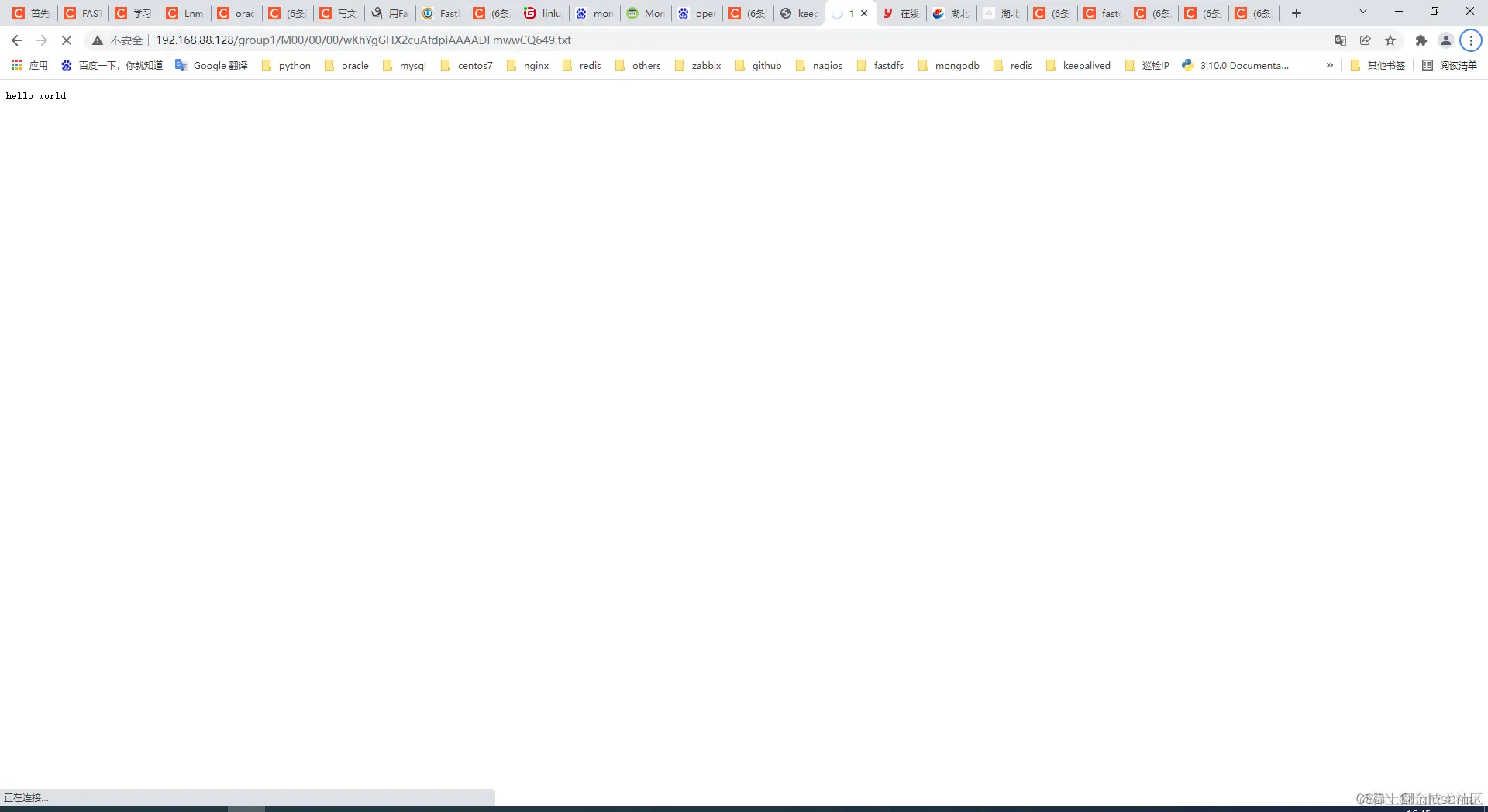Switch to the oper tab

[x=696, y=13]
